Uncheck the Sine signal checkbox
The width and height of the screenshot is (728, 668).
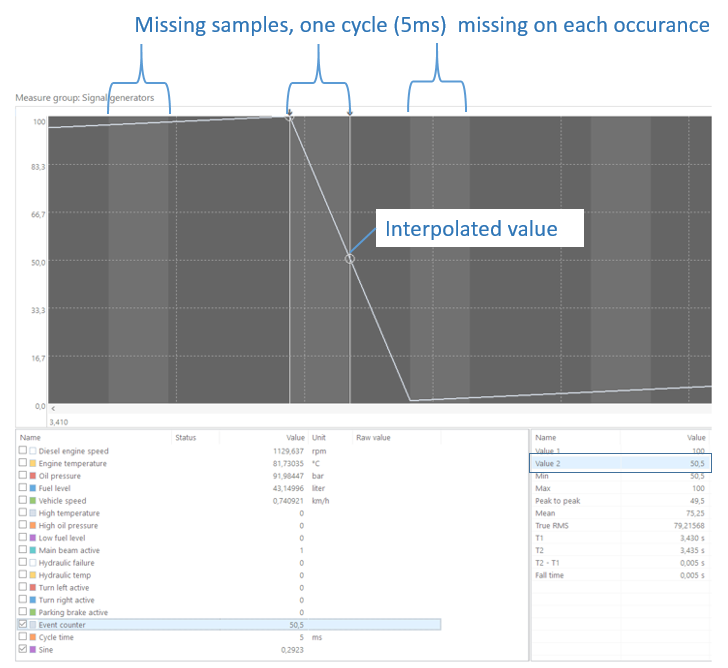23,649
